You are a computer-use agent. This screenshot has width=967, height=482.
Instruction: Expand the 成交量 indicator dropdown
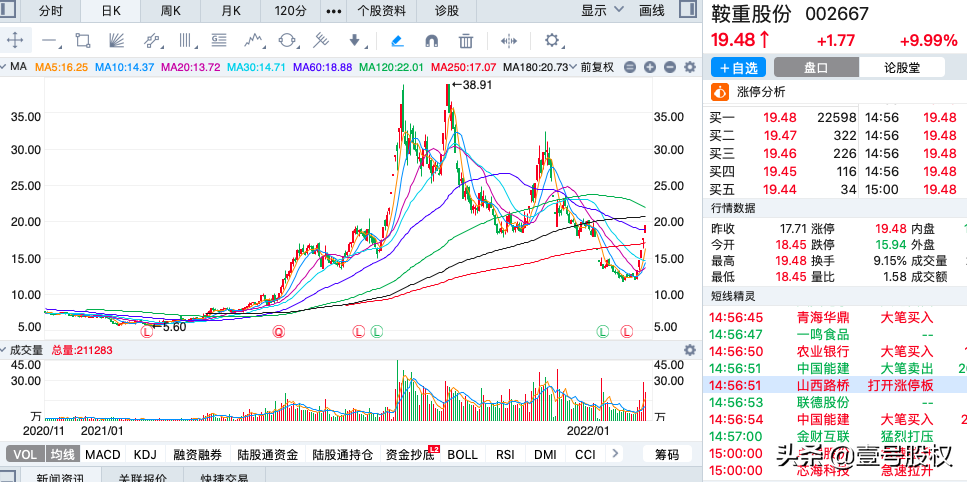(5, 350)
